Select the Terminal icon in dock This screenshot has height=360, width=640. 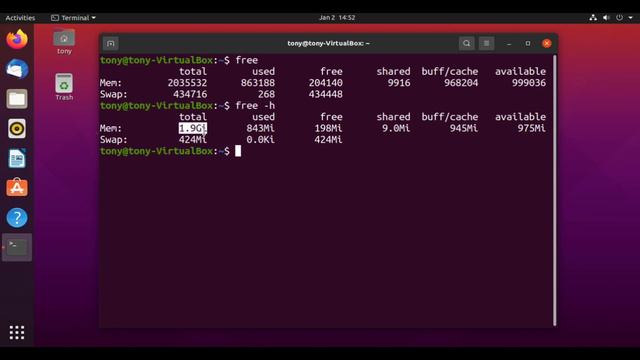[x=17, y=247]
